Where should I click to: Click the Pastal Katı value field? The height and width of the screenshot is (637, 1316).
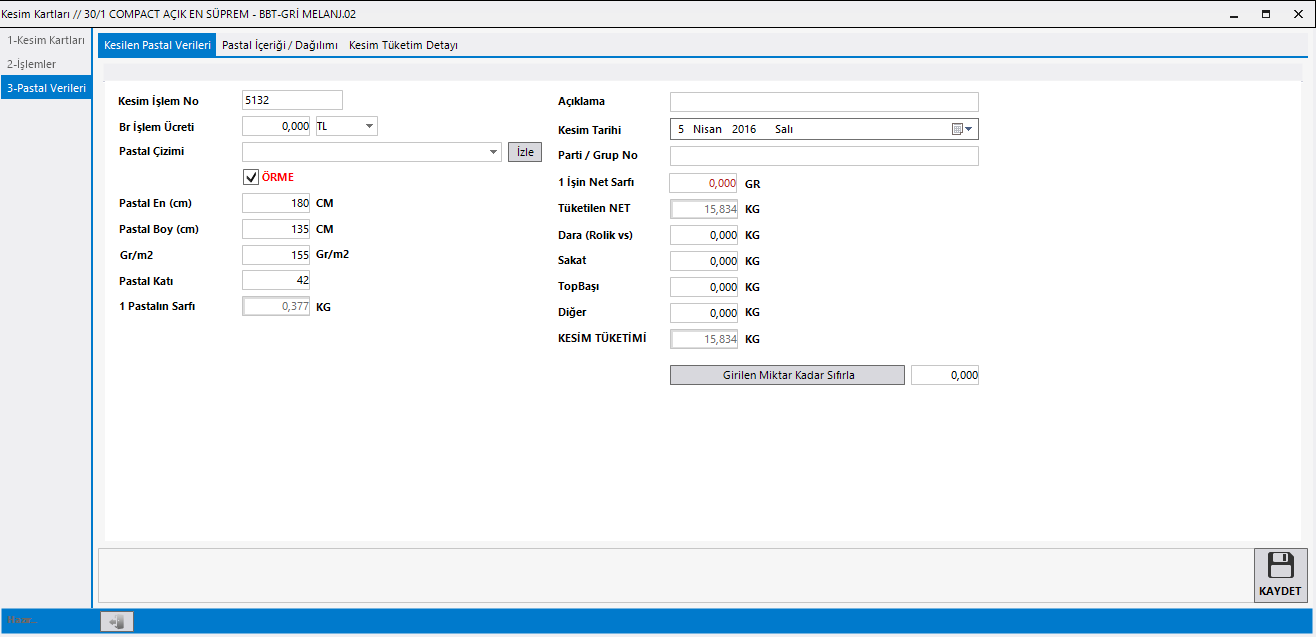click(x=276, y=281)
